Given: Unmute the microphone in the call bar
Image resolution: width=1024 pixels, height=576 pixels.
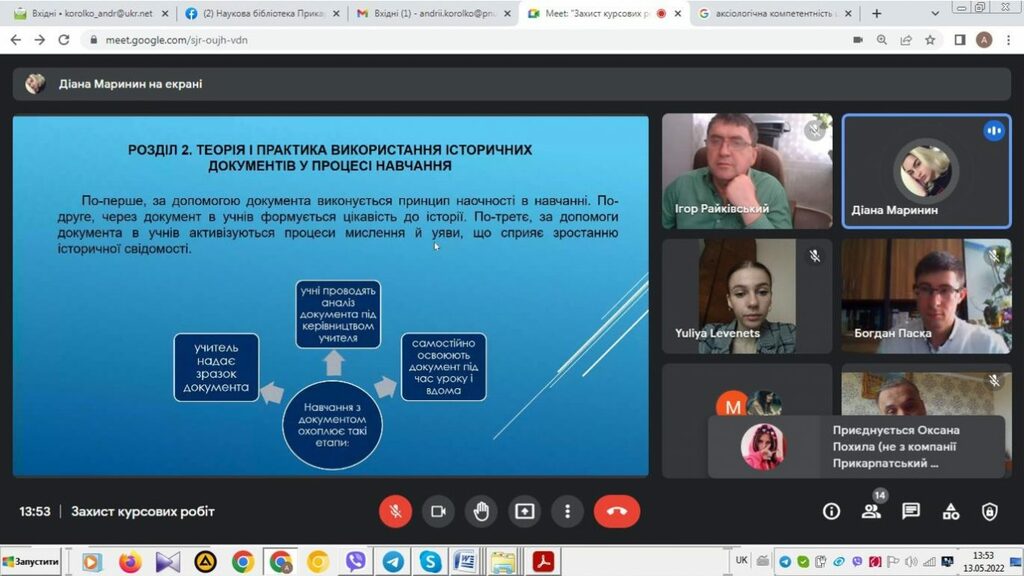Looking at the screenshot, I should click(395, 511).
